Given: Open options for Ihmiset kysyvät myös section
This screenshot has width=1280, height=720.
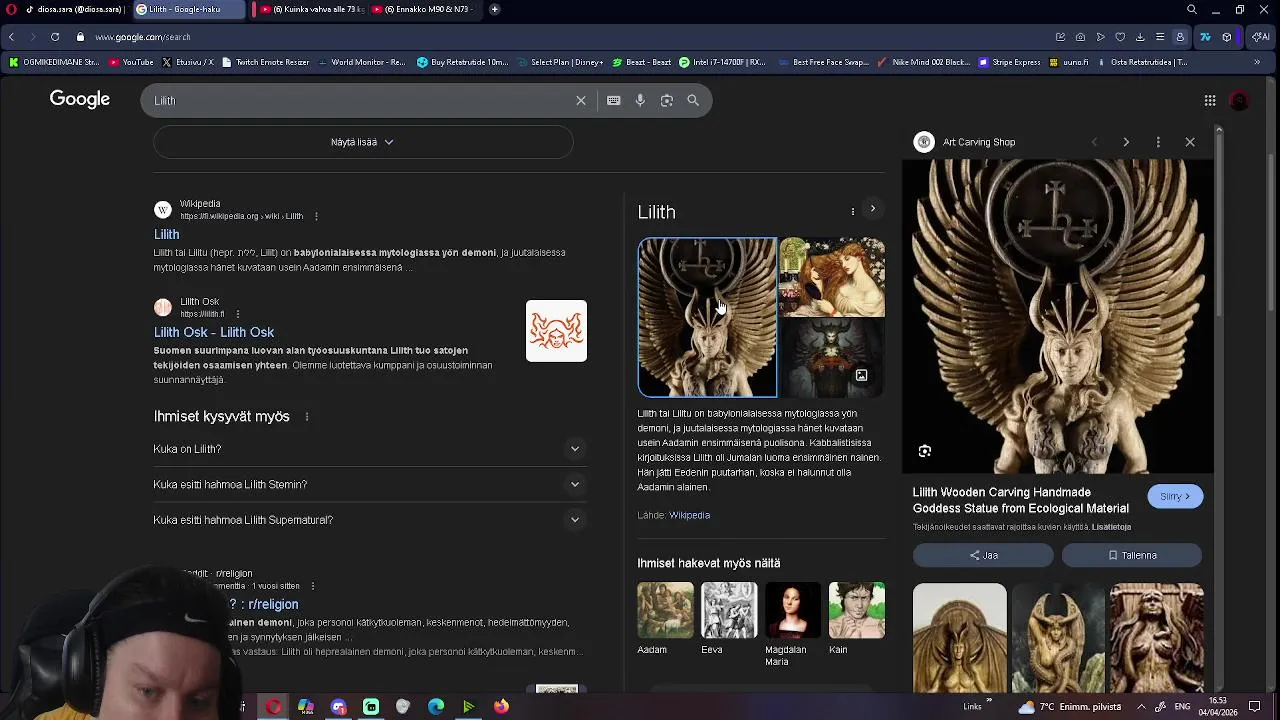Looking at the screenshot, I should (x=307, y=416).
